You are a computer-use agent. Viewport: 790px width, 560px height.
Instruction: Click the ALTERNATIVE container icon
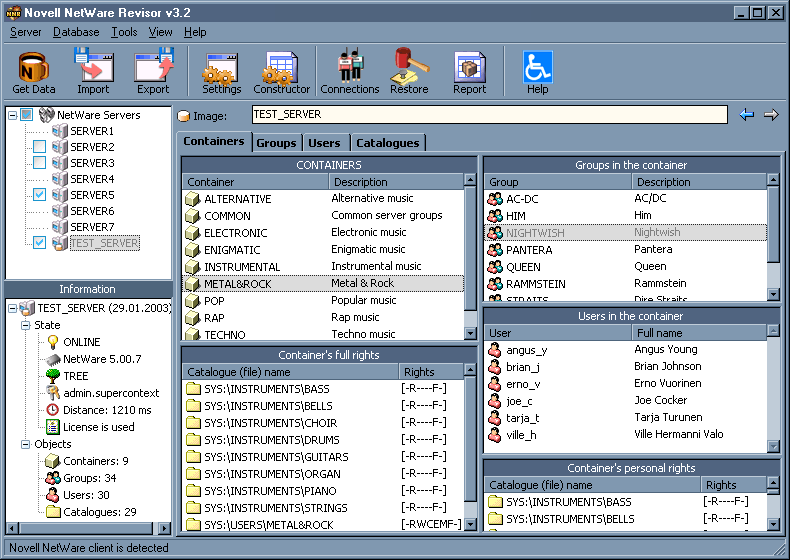[192, 199]
